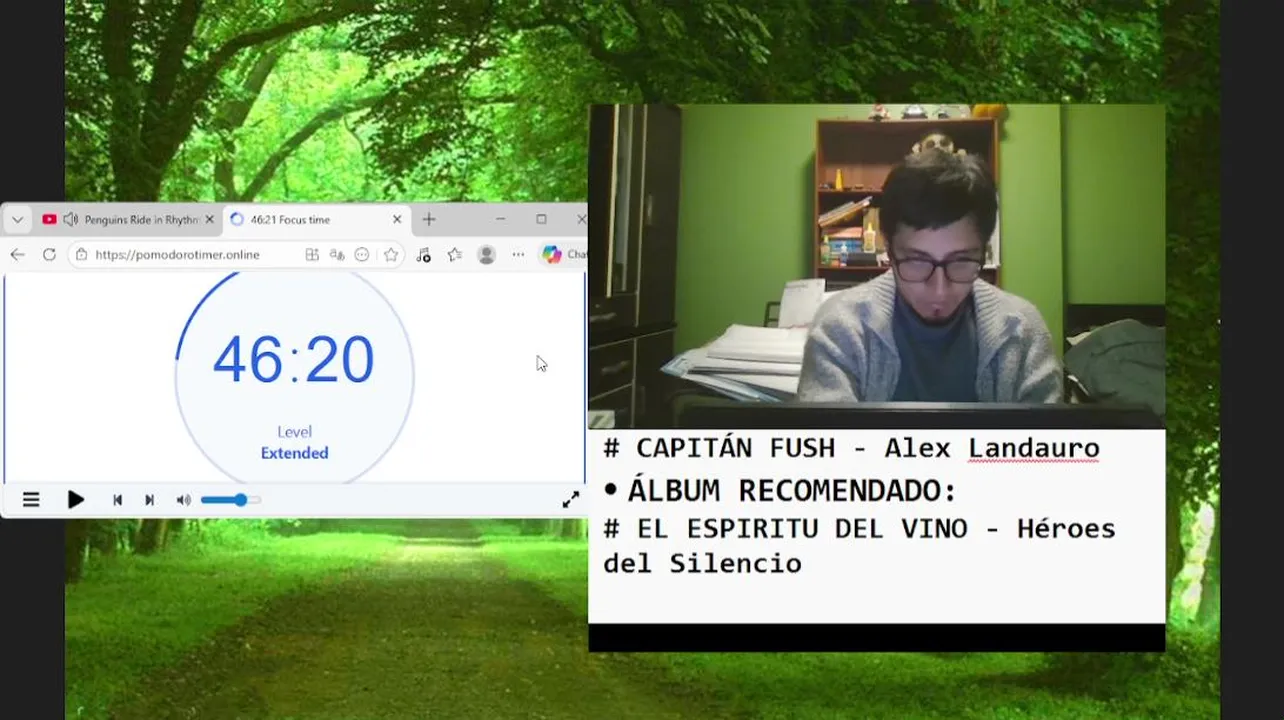The image size is (1284, 720).
Task: Open Edge settings and more menu
Action: pos(518,255)
